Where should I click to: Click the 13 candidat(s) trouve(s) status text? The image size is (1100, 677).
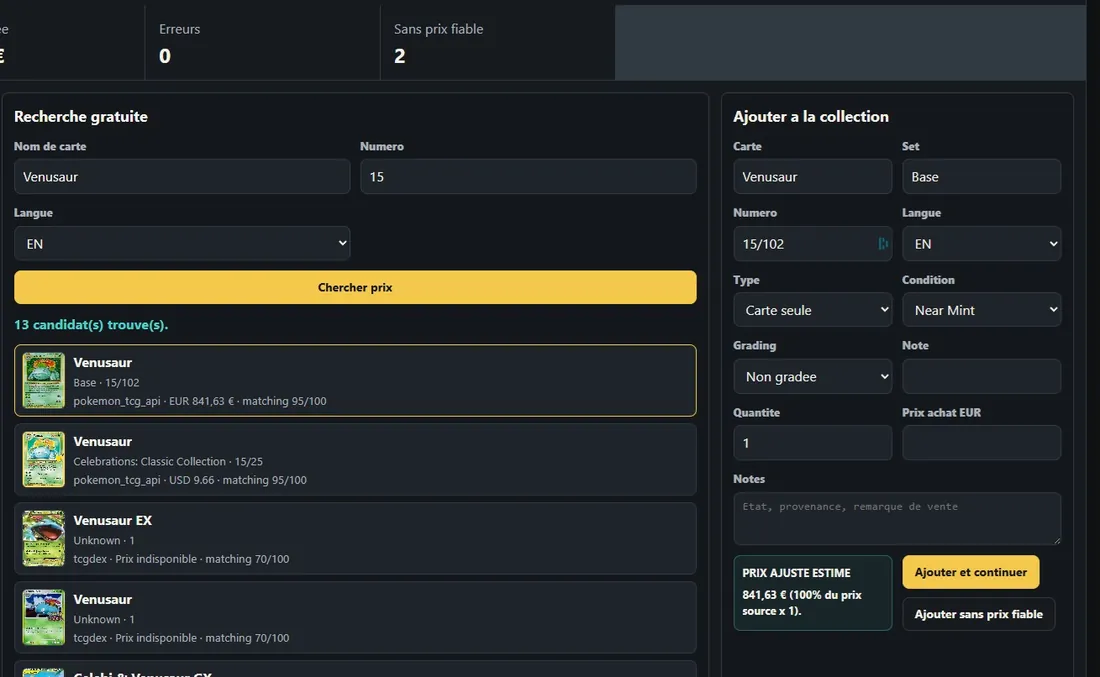[x=91, y=325]
